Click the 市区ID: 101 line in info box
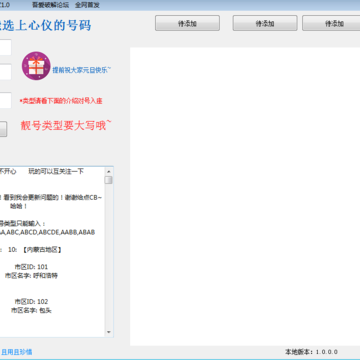The width and height of the screenshot is (360, 360). pos(31,267)
